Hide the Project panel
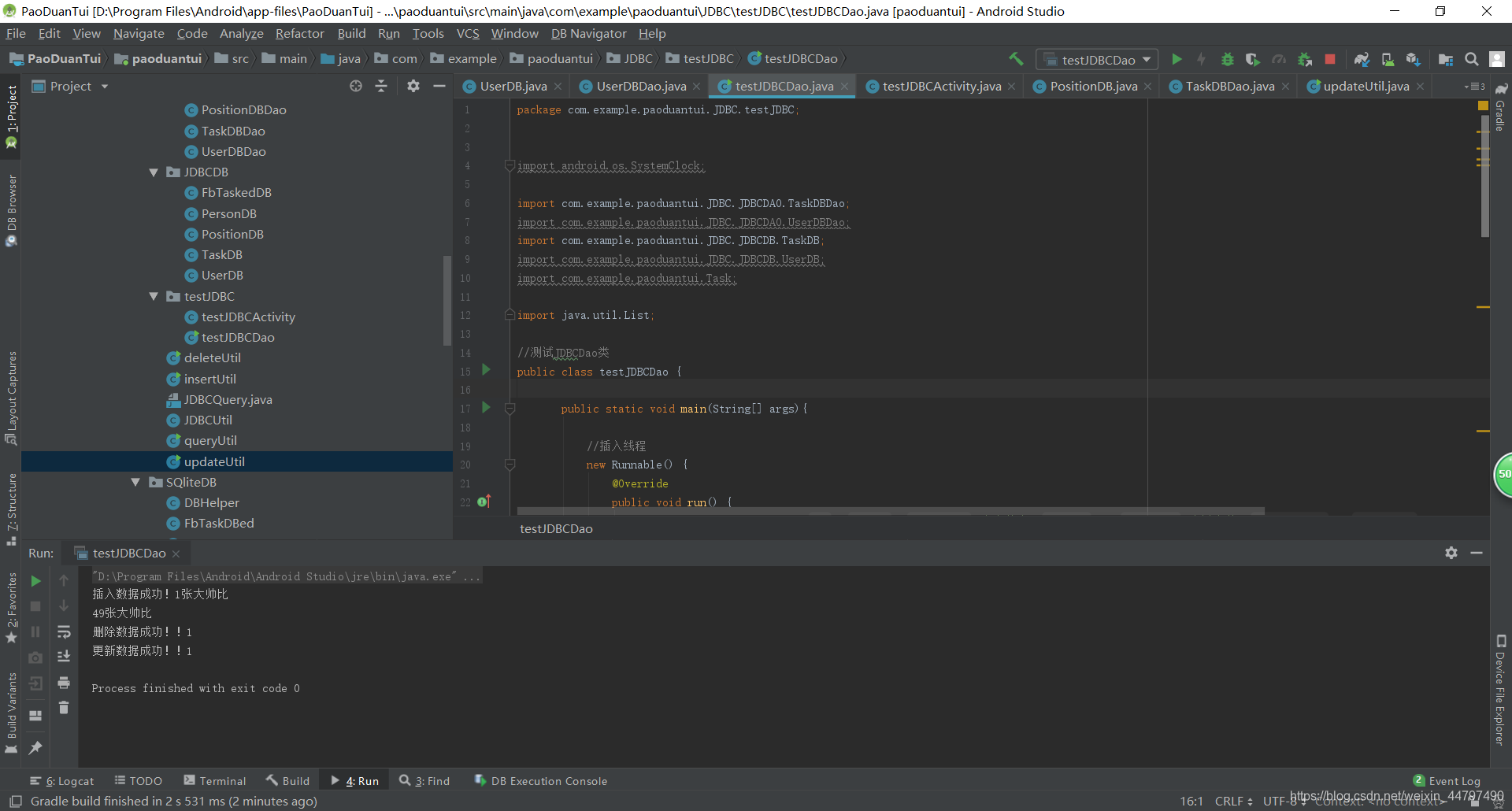The height and width of the screenshot is (811, 1512). click(x=439, y=86)
